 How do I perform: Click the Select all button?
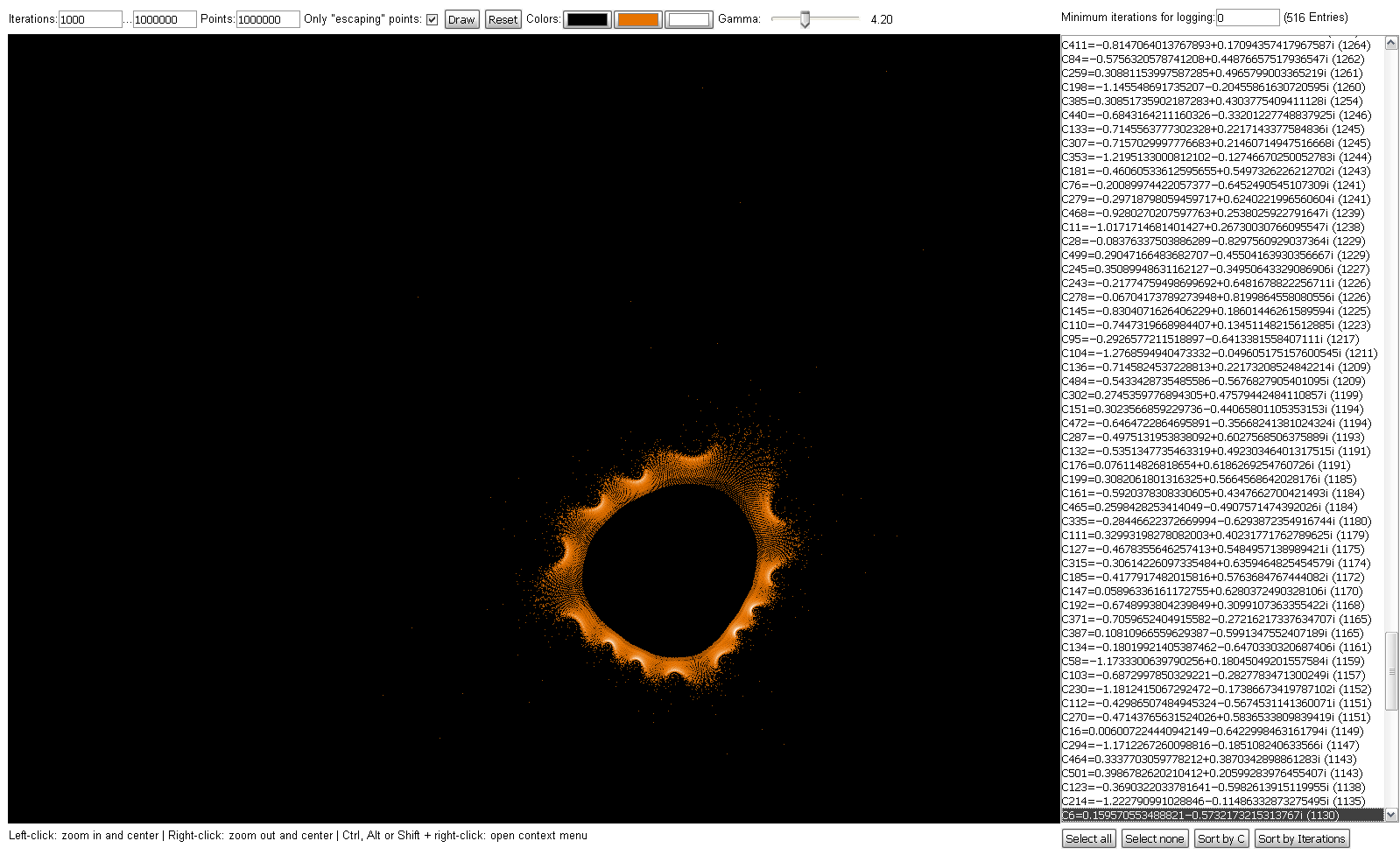point(1088,838)
